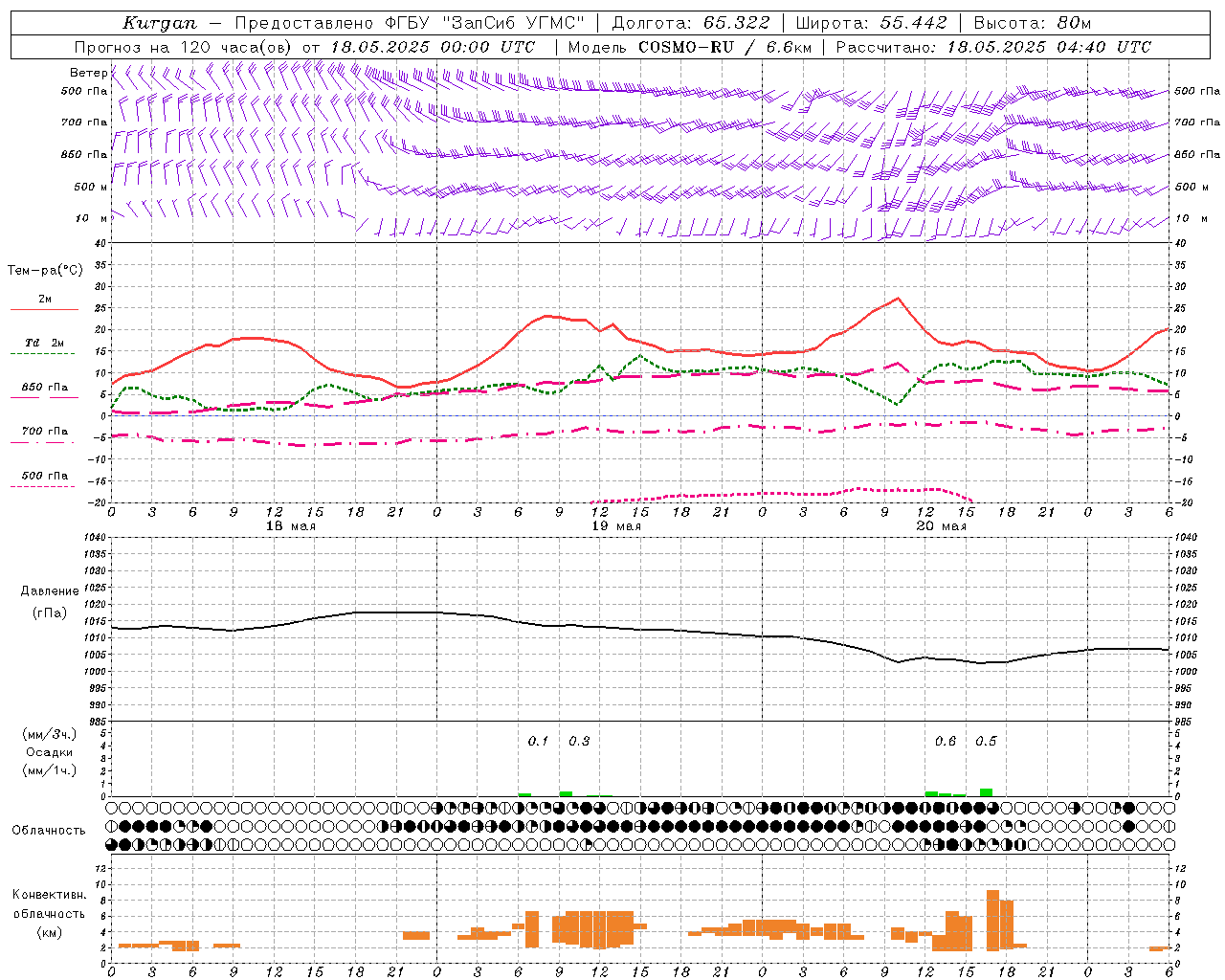This screenshot has height=980, width=1225.
Task: Click the 0.1 precipitation amount
Action: pos(539,742)
